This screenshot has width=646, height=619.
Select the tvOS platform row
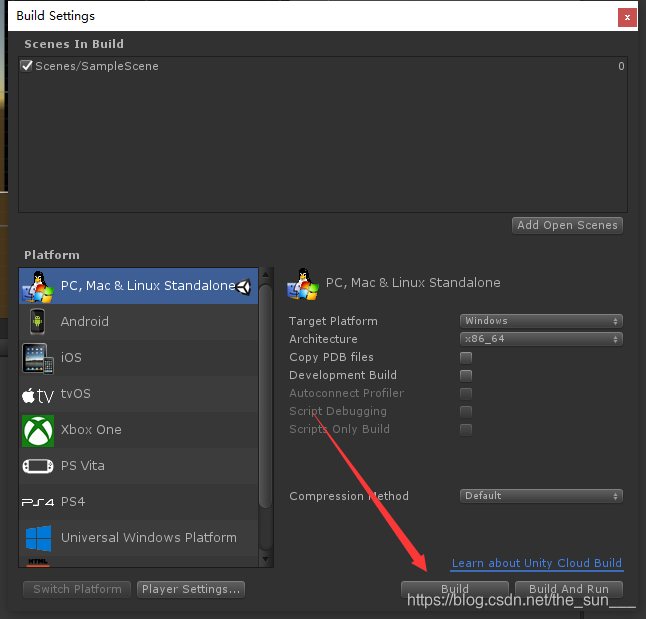coord(138,394)
